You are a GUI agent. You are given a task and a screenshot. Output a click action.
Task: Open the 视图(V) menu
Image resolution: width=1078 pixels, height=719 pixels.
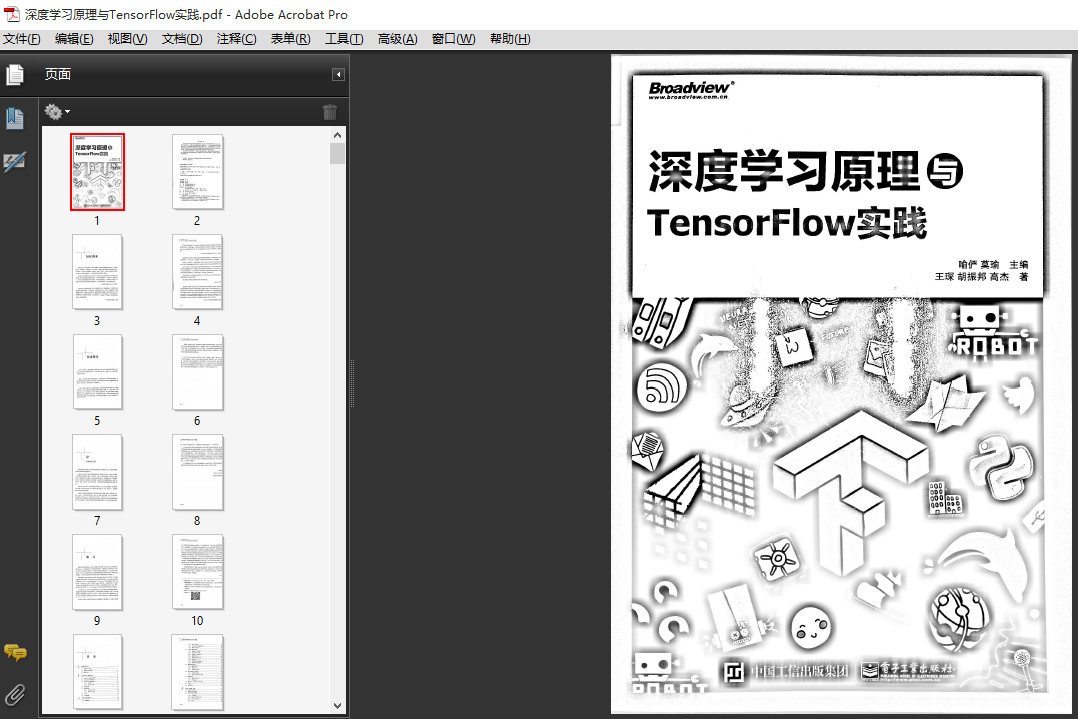click(x=127, y=38)
